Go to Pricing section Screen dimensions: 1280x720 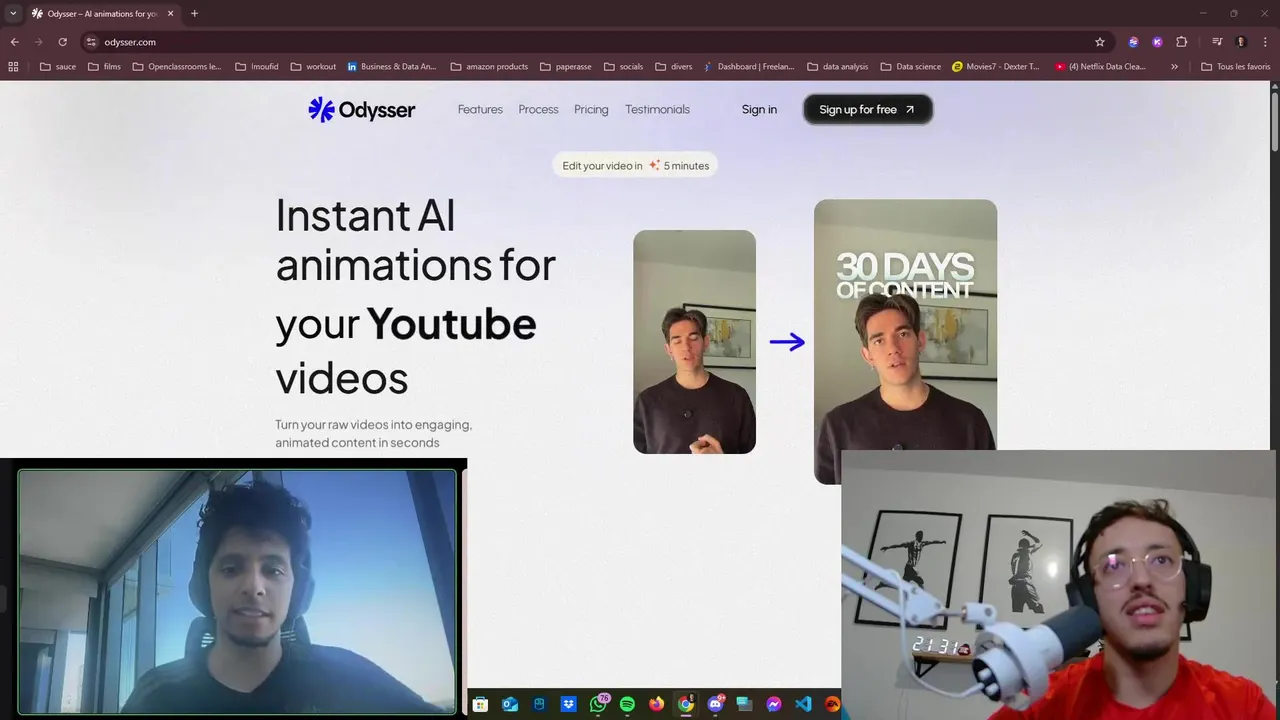coord(591,109)
